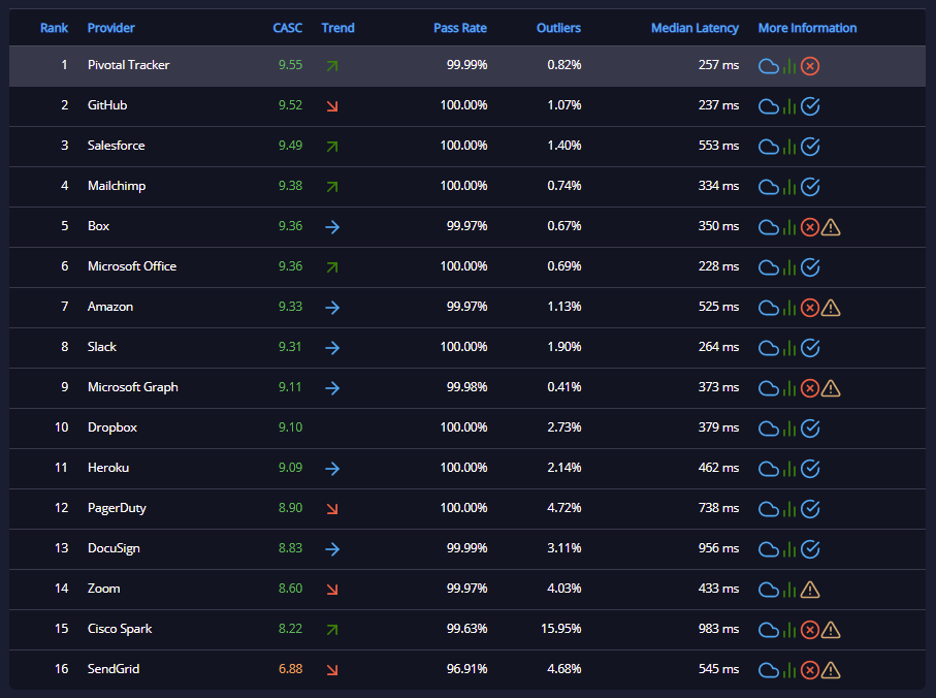Click the flat trend arrow for Slack
Viewport: 936px width, 698px height.
tap(332, 348)
